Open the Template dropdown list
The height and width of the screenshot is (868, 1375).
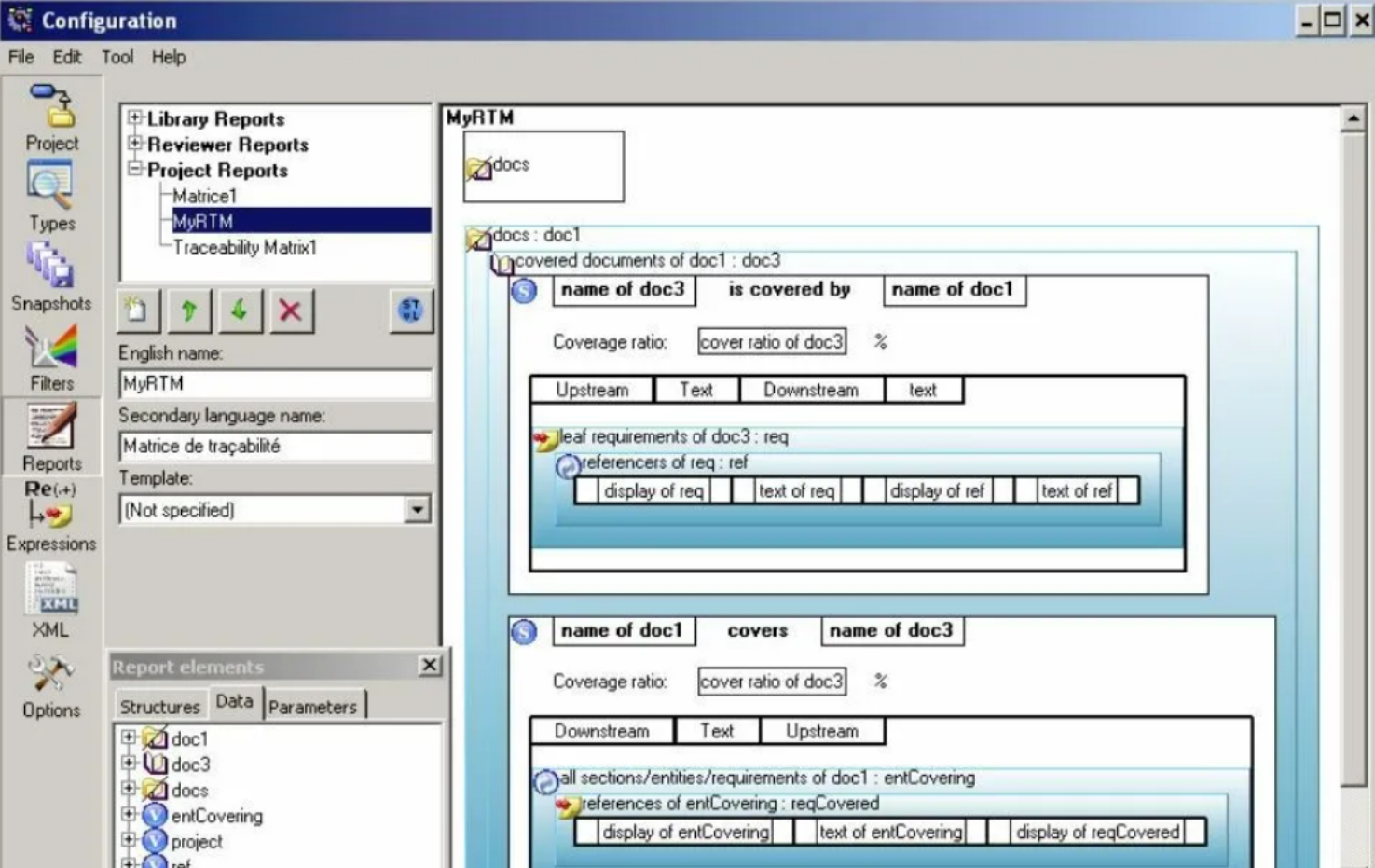click(x=417, y=509)
